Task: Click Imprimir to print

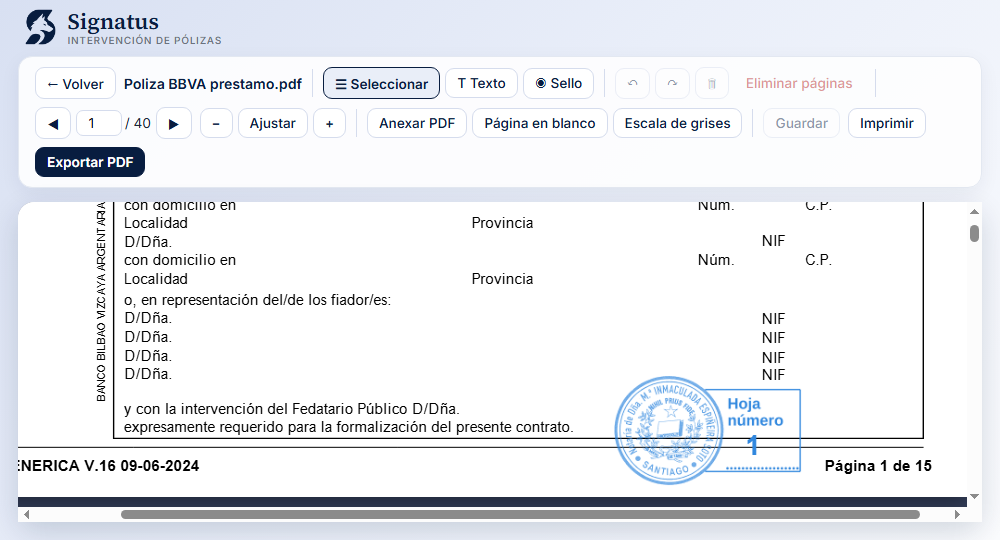Action: (x=886, y=124)
